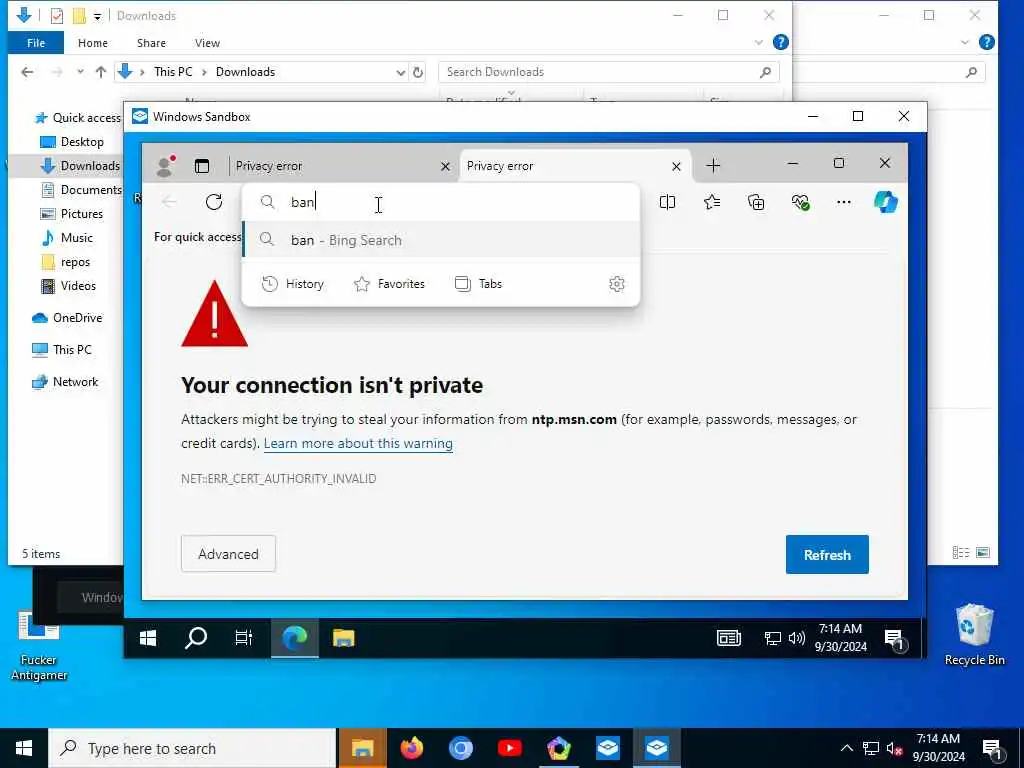
Task: Click 'This PC' in Explorer breadcrumb
Action: [173, 72]
